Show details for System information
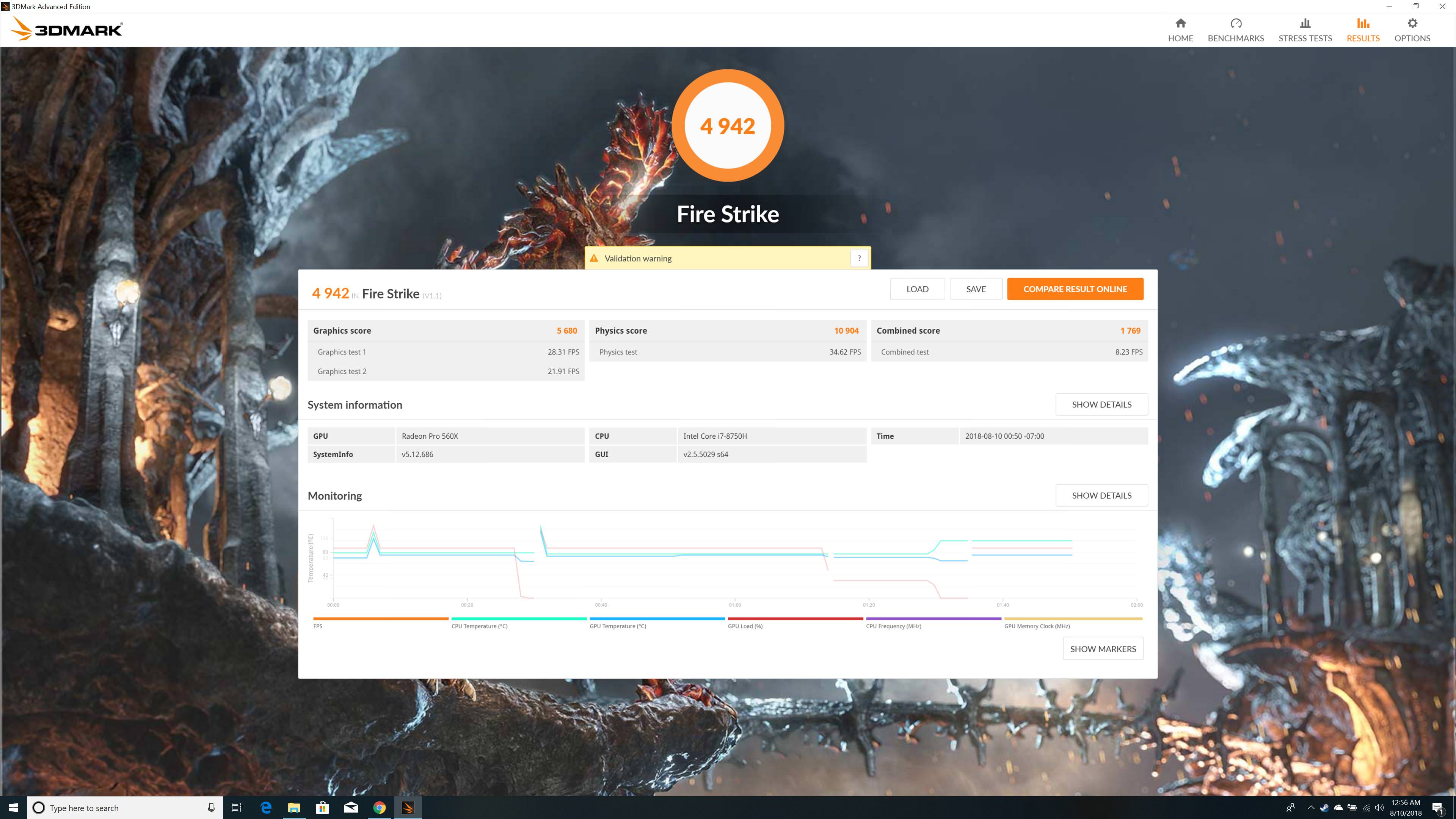Screen dimensions: 1456x819 1101,405
